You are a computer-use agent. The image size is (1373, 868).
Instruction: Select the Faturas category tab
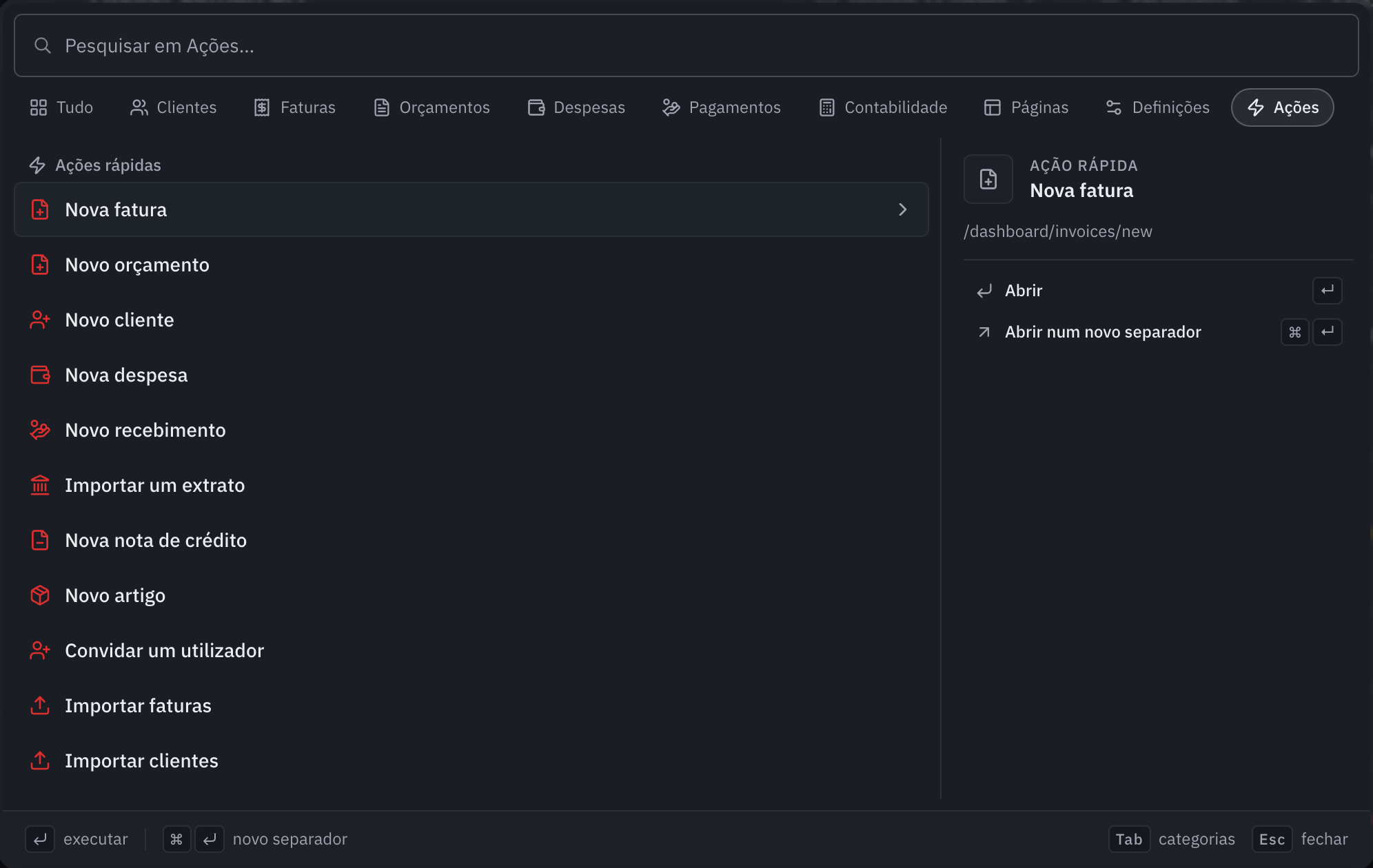(294, 107)
